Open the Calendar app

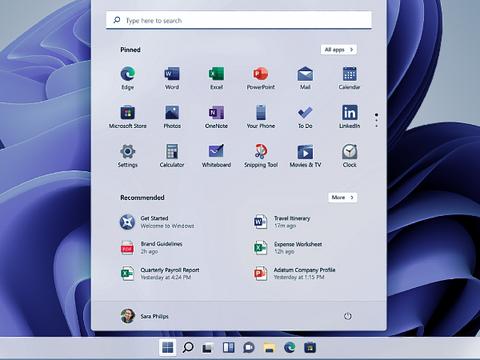(349, 78)
